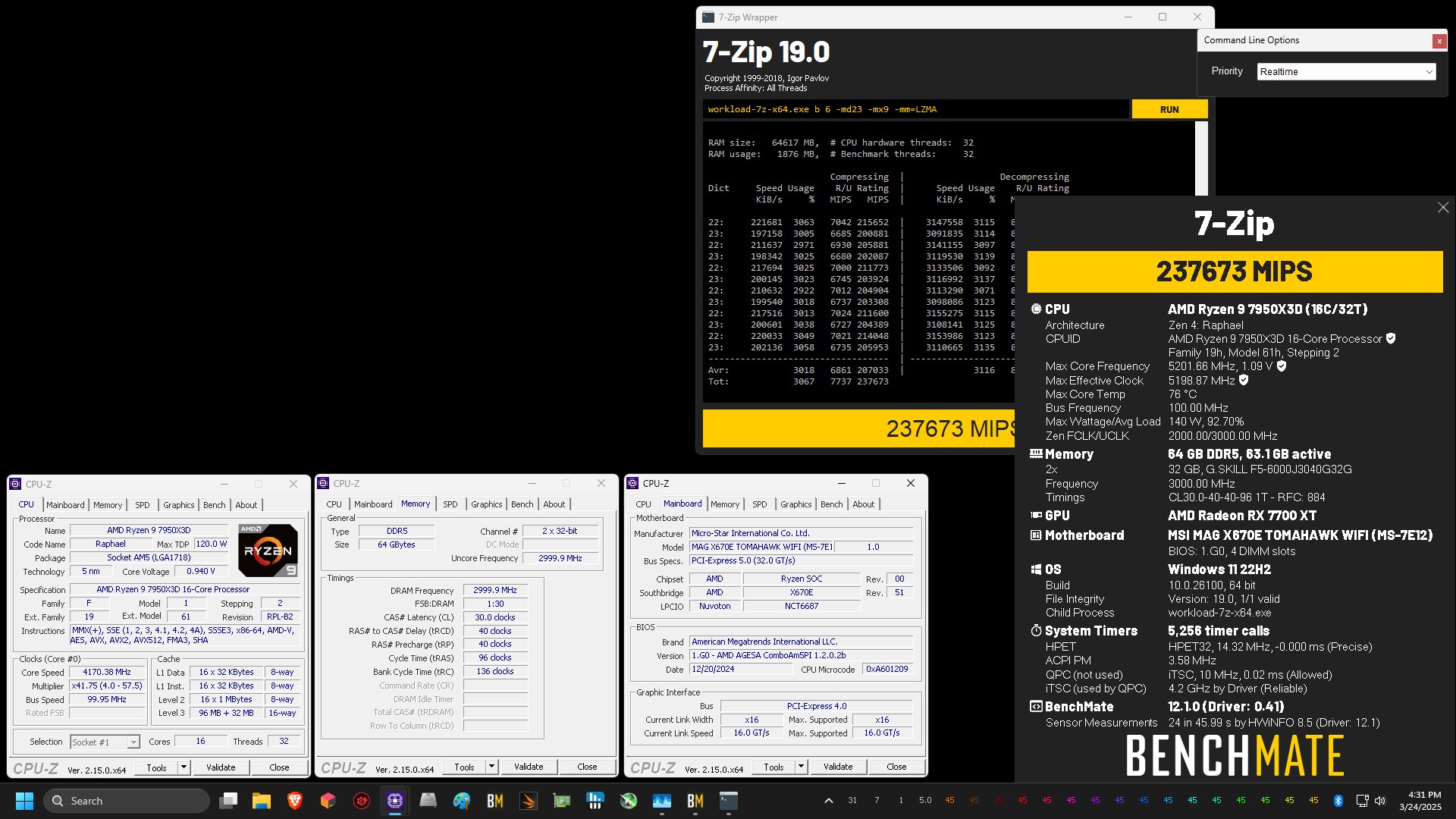Image resolution: width=1456 pixels, height=819 pixels.
Task: Click DRAM Frequency 2999.9 MHz value
Action: tap(495, 590)
